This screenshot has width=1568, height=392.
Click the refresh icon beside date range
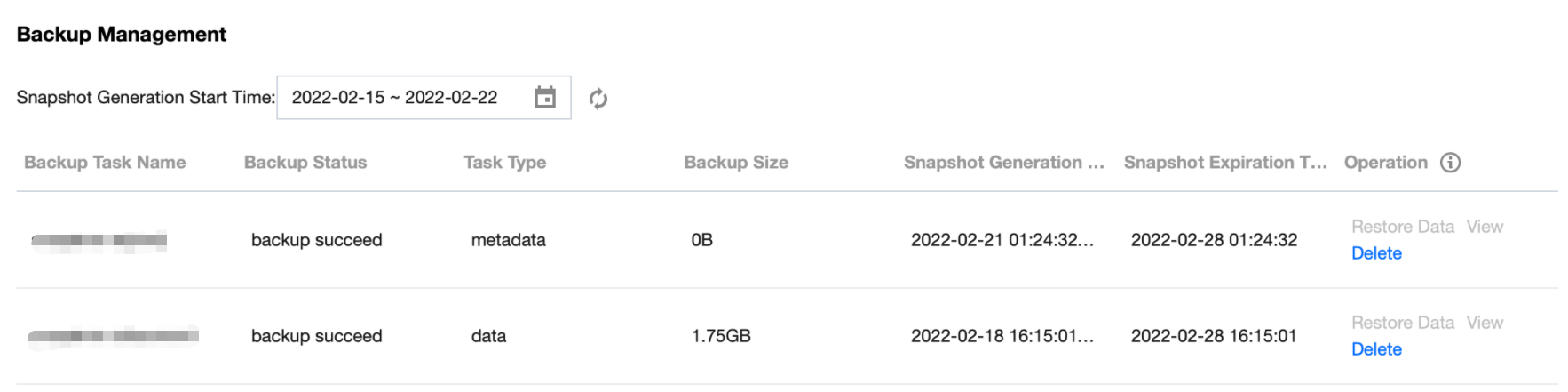[598, 99]
